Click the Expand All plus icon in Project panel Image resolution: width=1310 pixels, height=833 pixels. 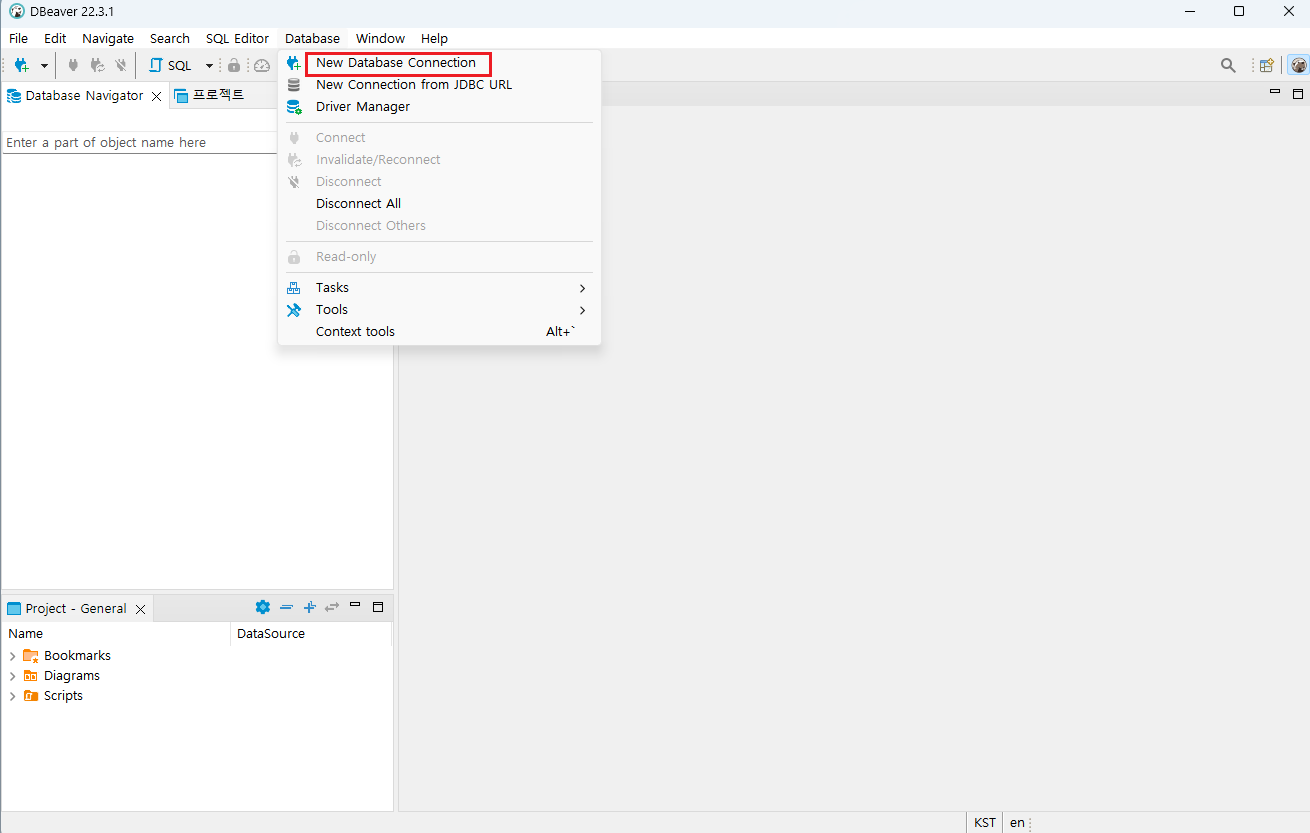pos(310,607)
